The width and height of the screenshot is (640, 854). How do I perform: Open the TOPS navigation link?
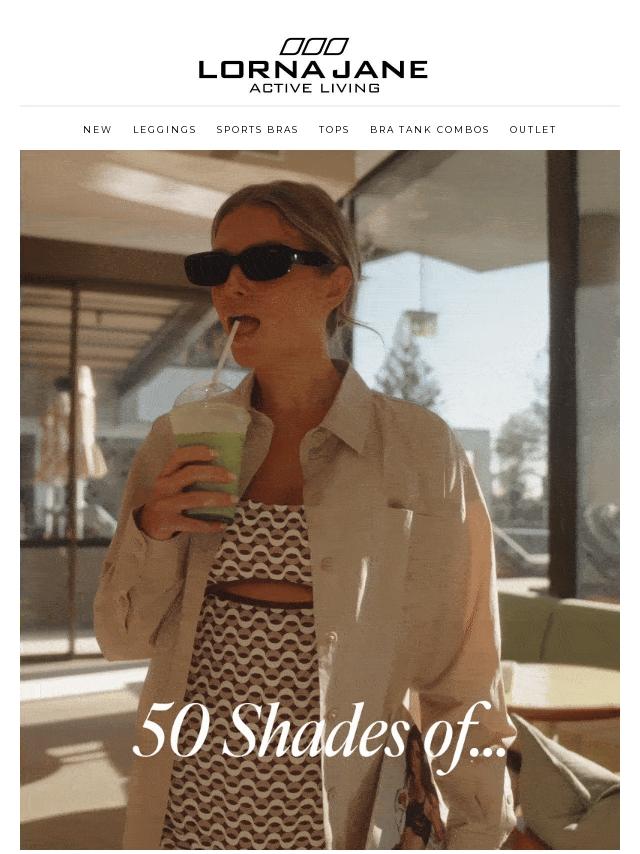(334, 130)
